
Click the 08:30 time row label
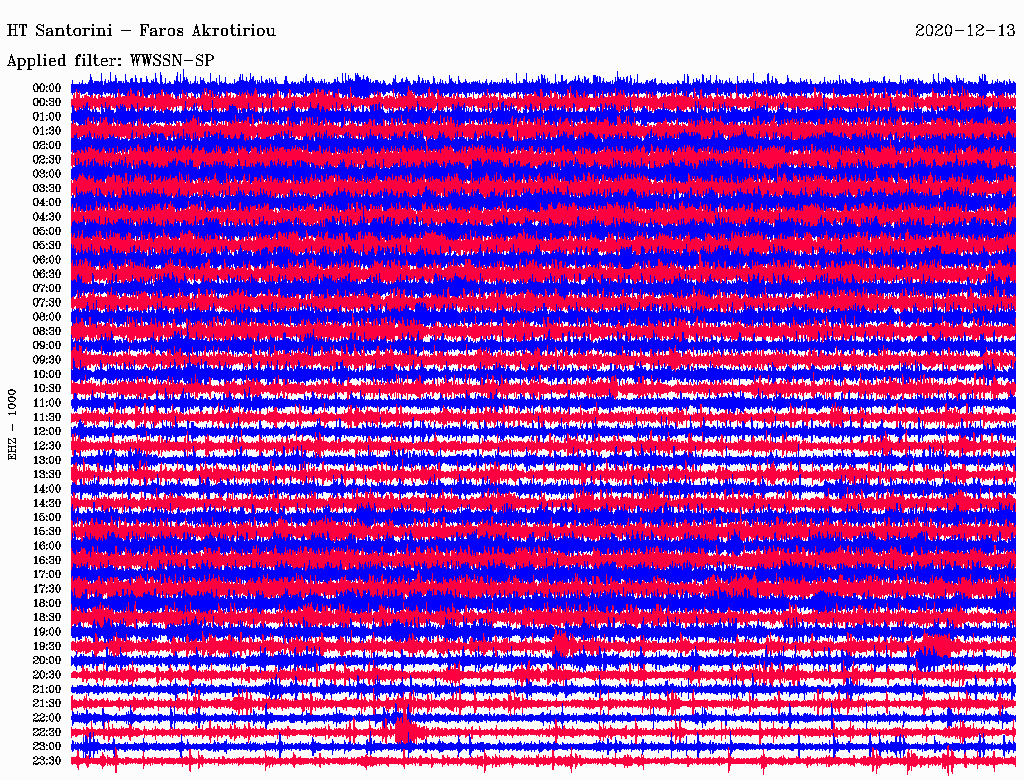tap(47, 331)
